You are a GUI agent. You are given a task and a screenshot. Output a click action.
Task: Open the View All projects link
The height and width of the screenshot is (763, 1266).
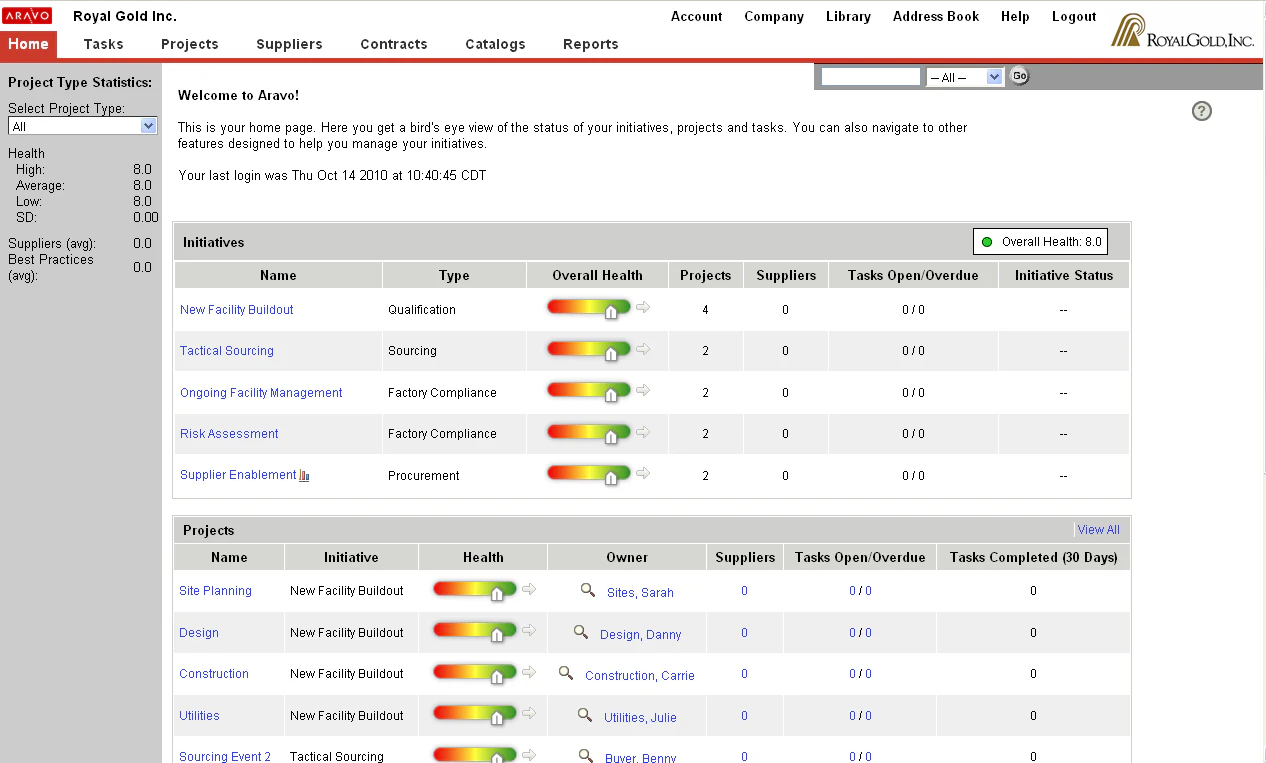(1098, 529)
